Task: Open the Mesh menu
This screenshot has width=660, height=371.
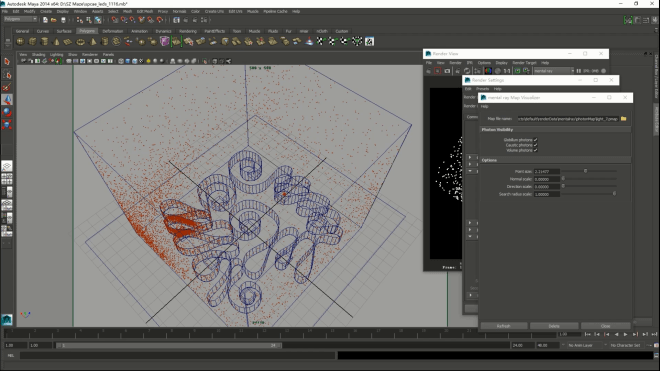Action: tap(127, 11)
